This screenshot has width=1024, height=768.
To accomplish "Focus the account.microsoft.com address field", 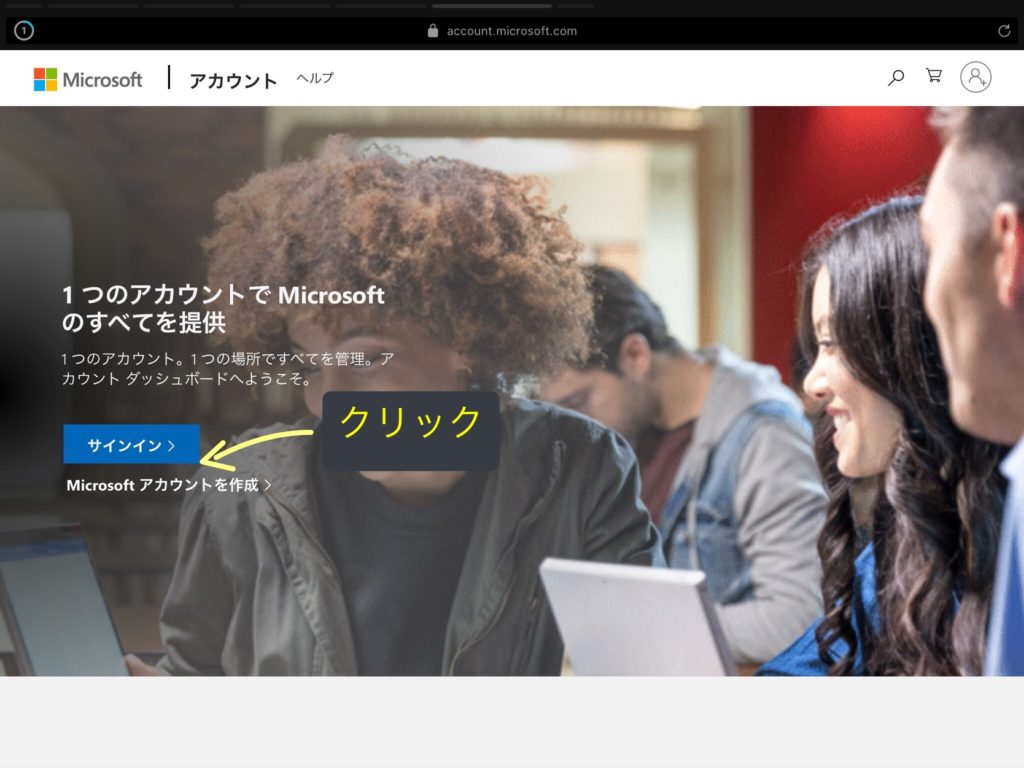I will coord(511,31).
